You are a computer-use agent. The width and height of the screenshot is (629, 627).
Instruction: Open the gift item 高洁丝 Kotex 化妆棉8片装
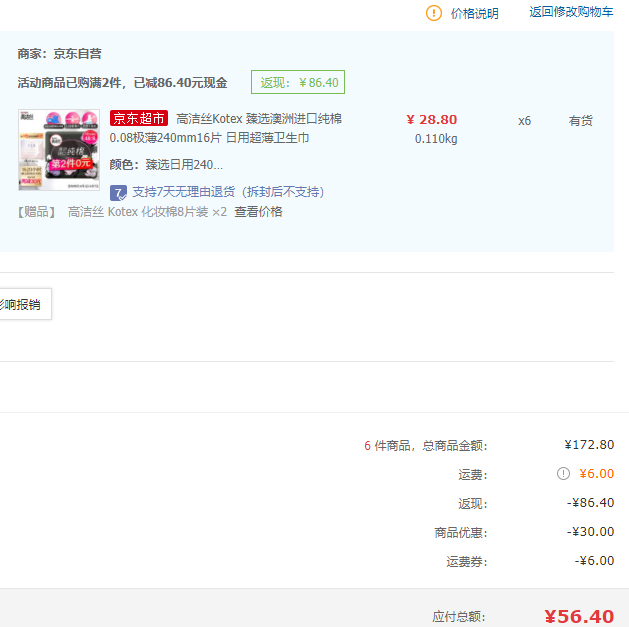[147, 212]
